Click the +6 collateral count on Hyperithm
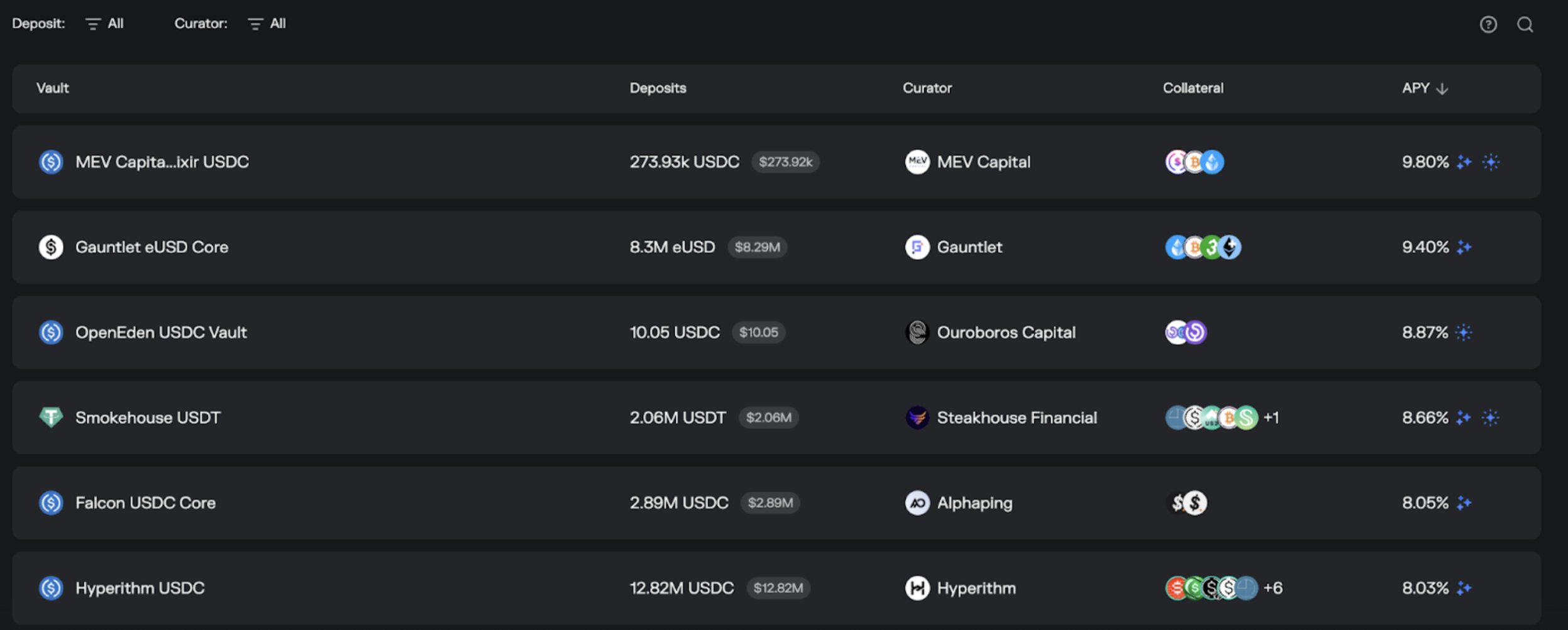The image size is (1568, 630). click(1273, 588)
